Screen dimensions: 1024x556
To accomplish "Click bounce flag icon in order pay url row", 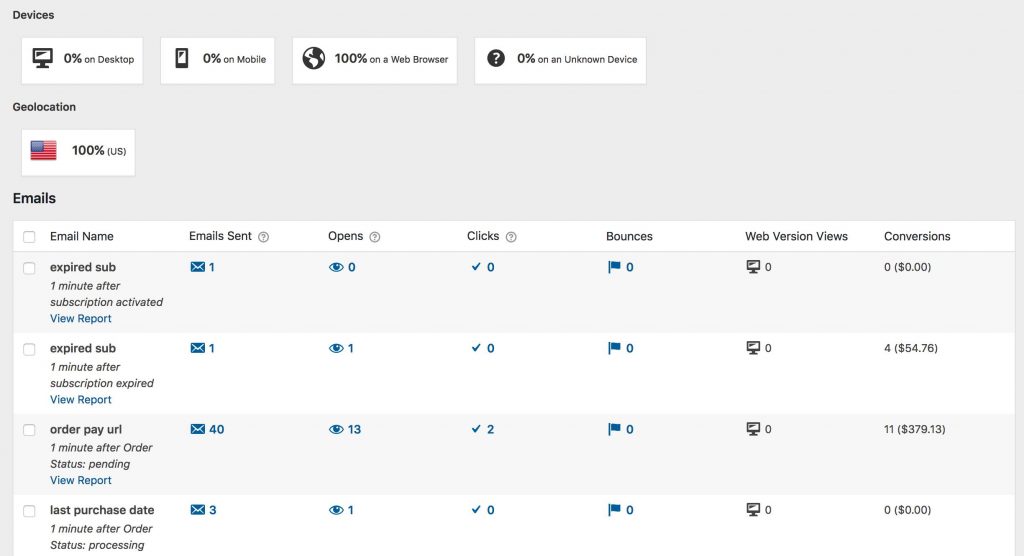I will coord(615,429).
